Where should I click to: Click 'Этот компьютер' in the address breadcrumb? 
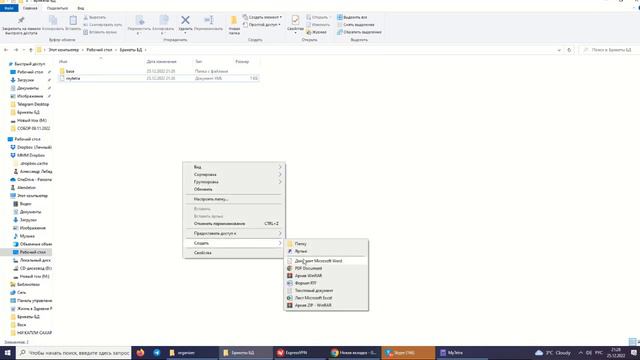click(64, 50)
